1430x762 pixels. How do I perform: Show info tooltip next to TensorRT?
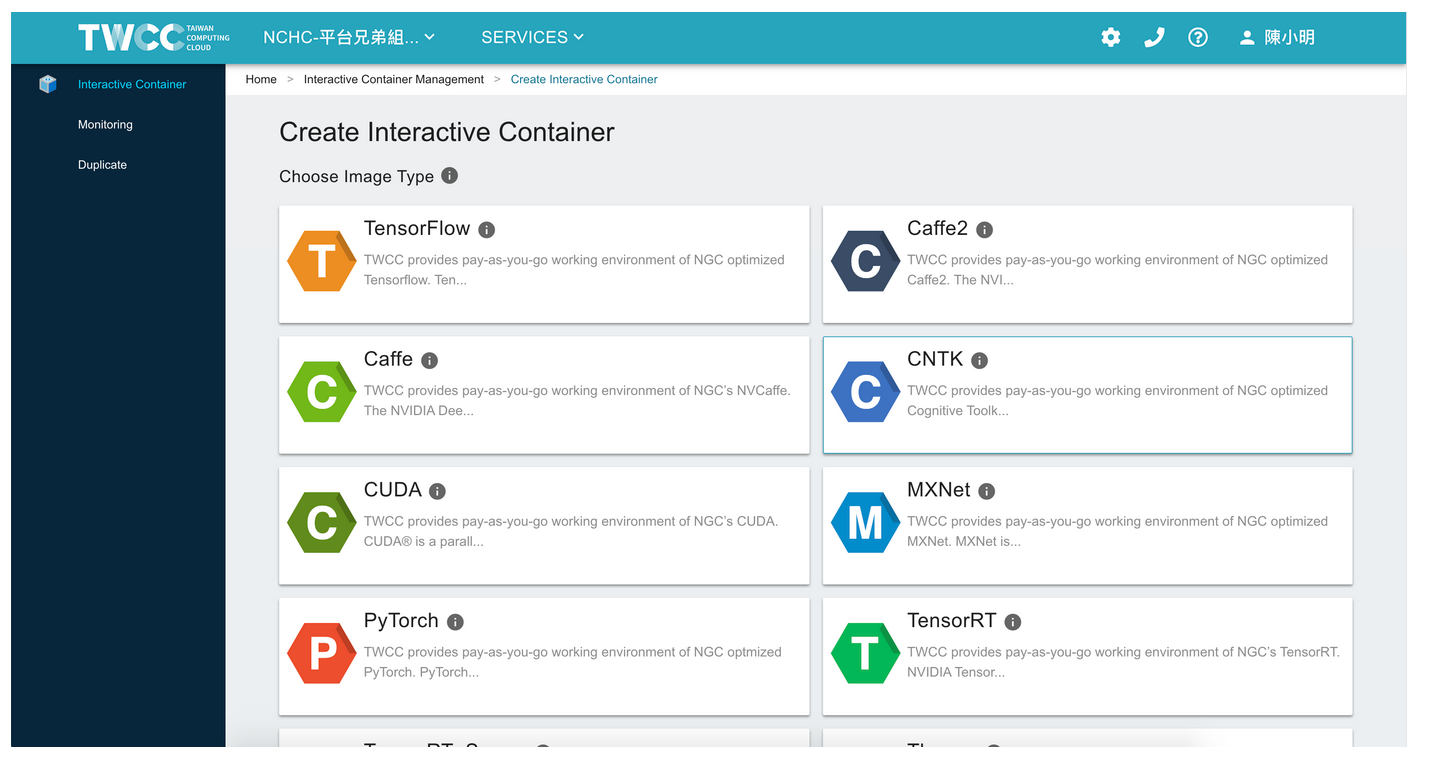coord(1013,622)
